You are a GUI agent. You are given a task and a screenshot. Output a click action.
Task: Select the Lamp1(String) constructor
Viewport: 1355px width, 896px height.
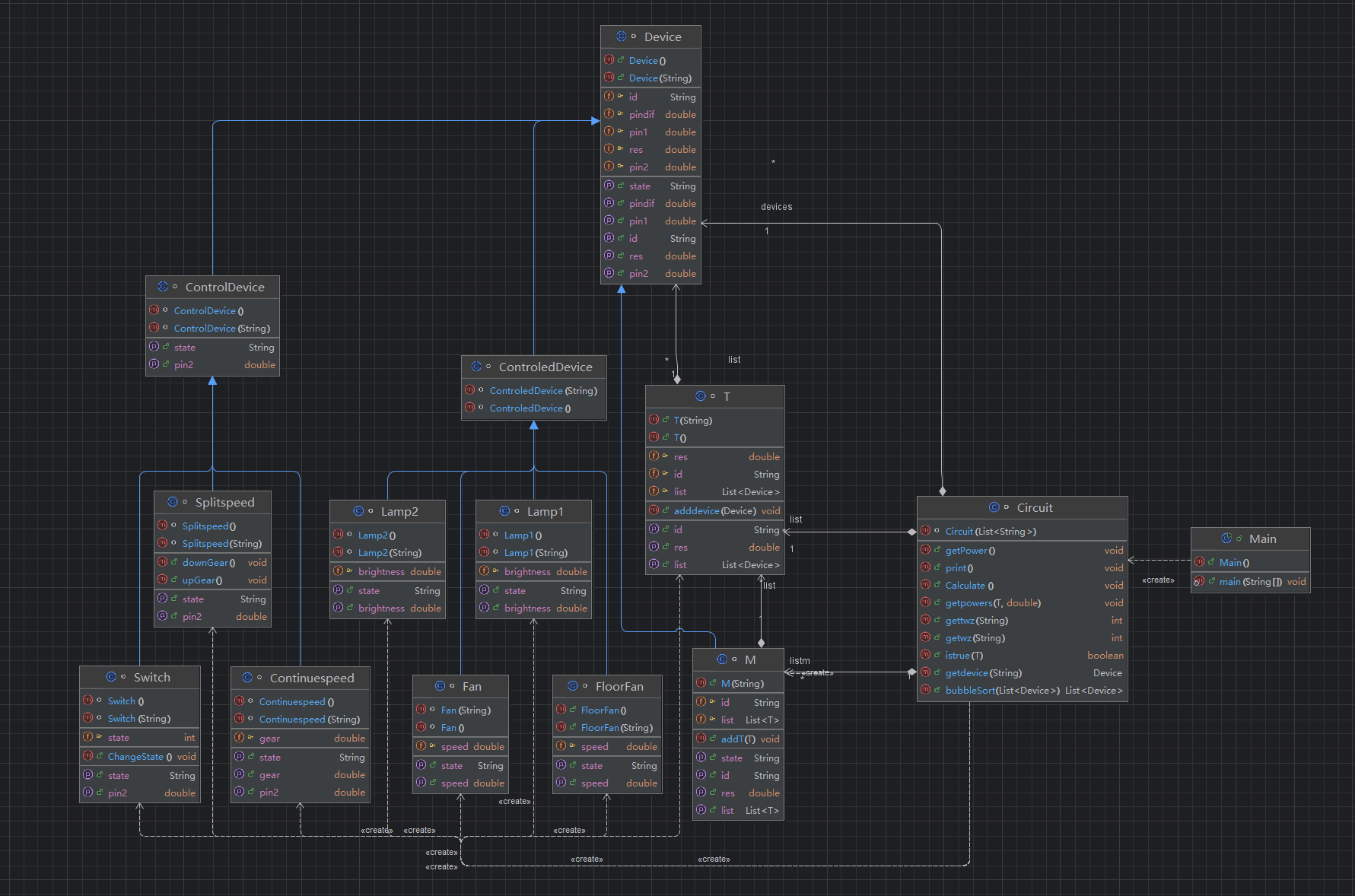533,552
